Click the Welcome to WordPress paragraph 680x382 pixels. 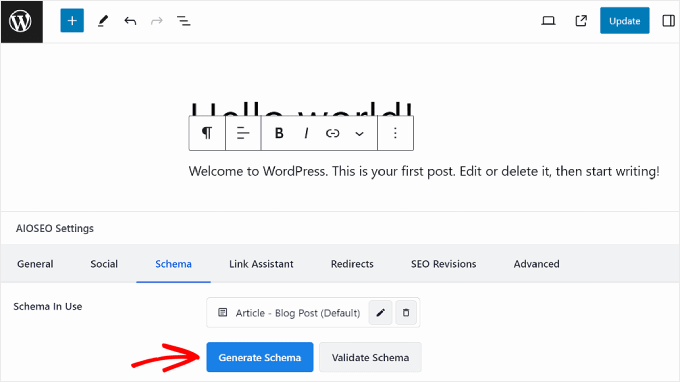click(424, 171)
